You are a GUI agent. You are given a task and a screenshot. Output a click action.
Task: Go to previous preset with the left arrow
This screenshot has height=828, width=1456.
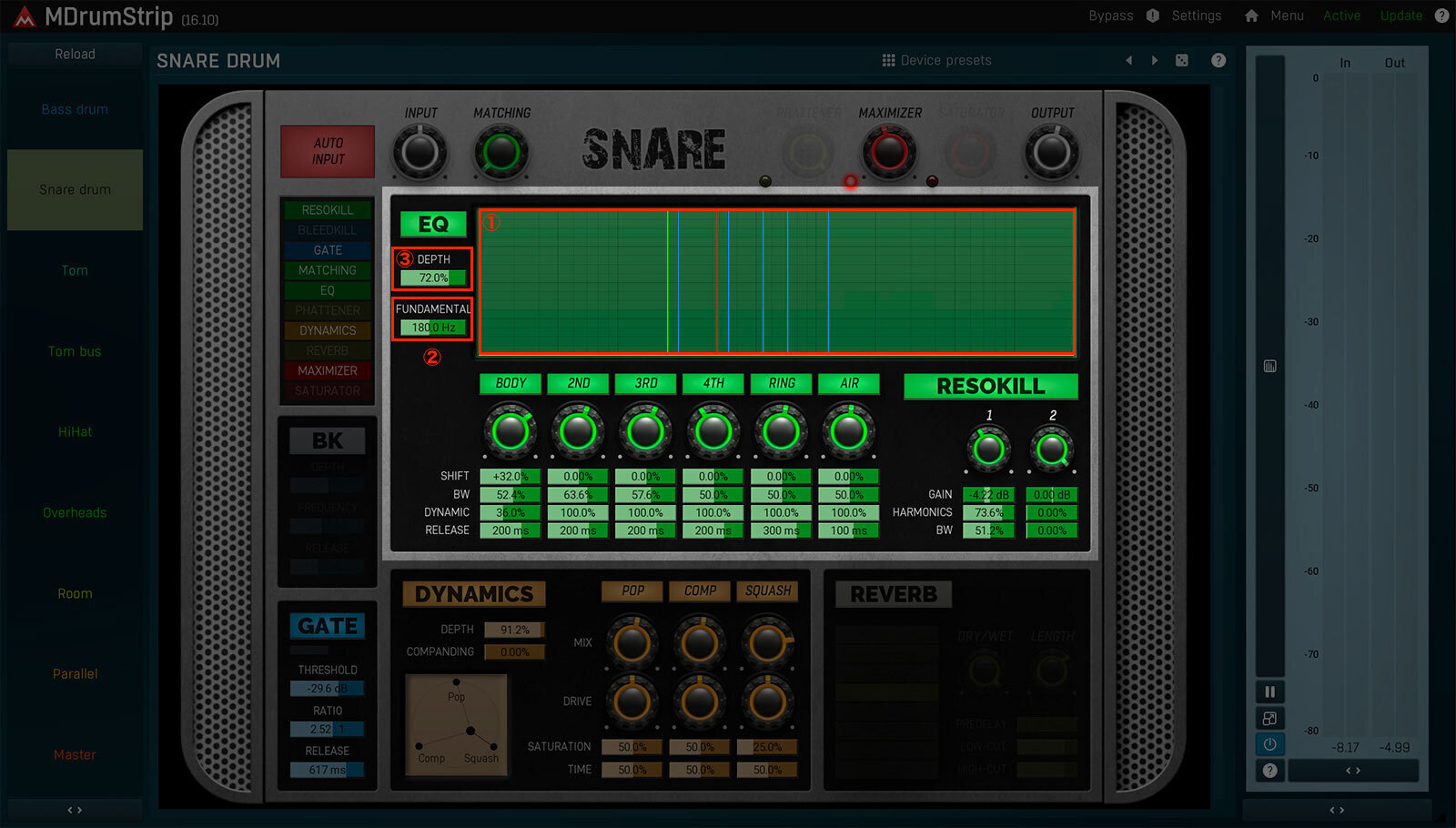(1128, 60)
